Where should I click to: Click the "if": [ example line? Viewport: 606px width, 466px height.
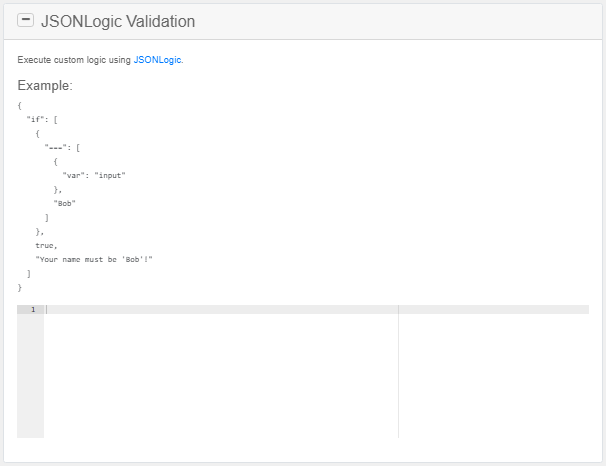tap(42, 119)
